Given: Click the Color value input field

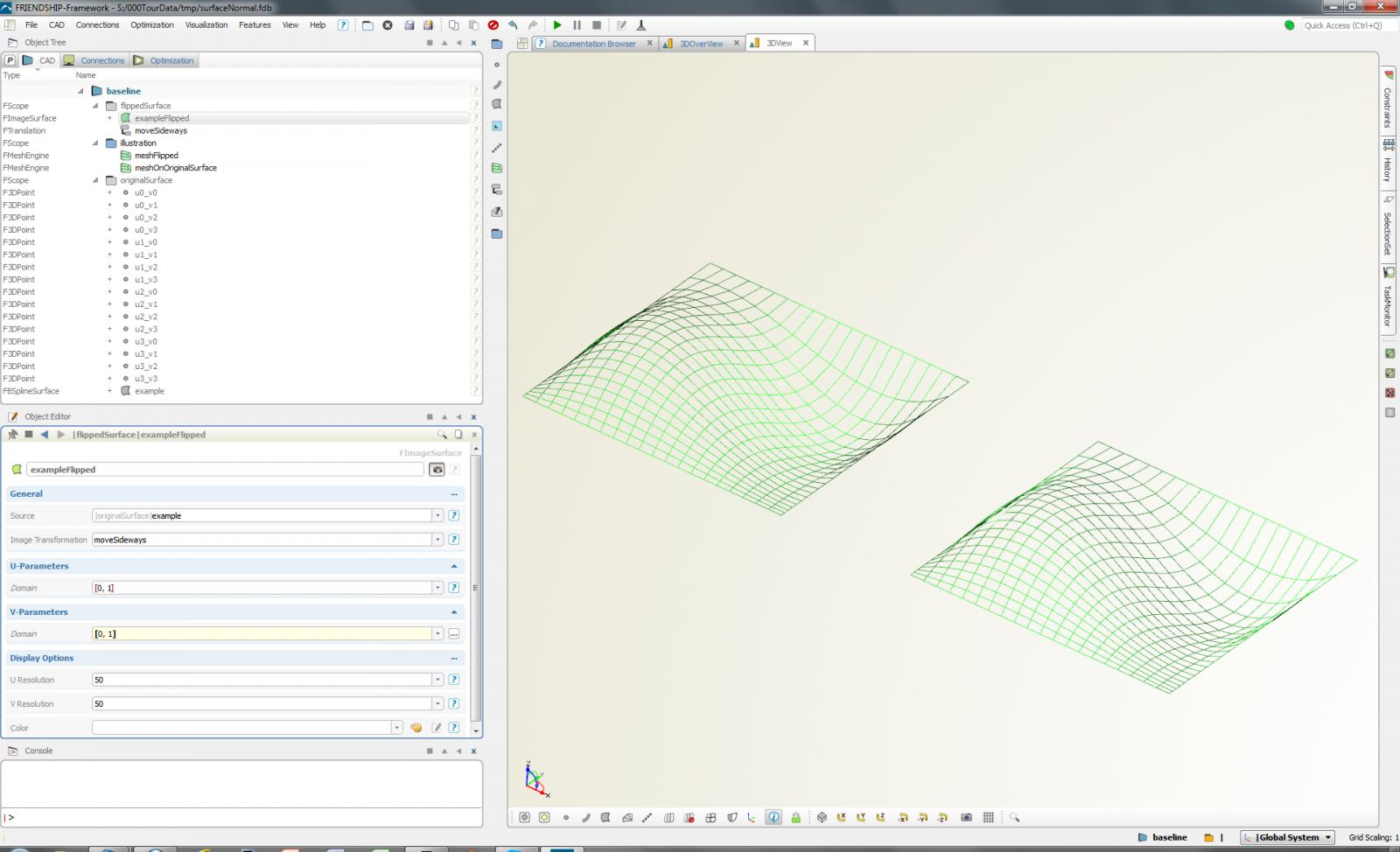Looking at the screenshot, I should [241, 728].
